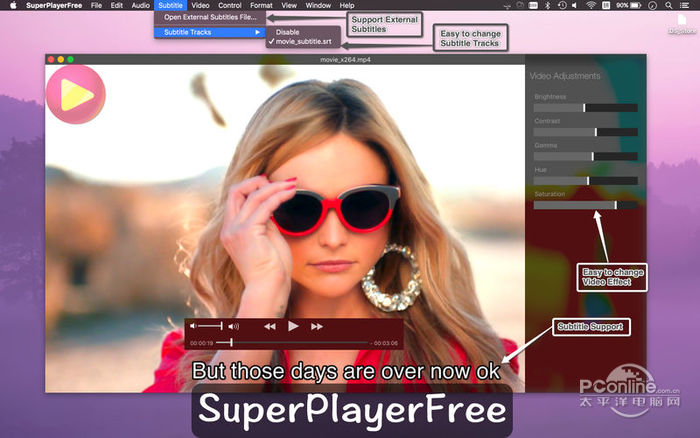Click the high-volume speaker icon
The image size is (700, 438).
(x=233, y=326)
